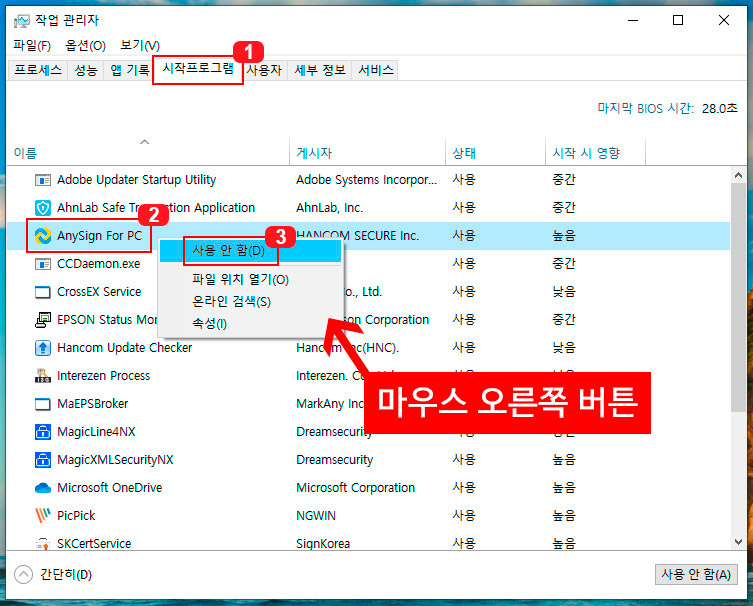Select the AhnLab Safe Transaction Application row
This screenshot has height=606, width=753.
coord(368,208)
